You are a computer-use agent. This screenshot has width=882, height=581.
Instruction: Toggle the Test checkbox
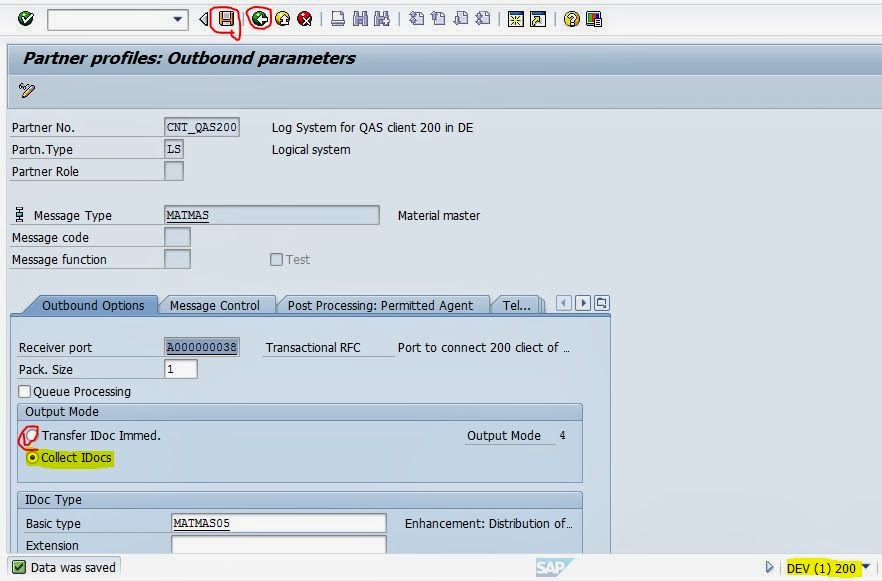click(x=276, y=259)
